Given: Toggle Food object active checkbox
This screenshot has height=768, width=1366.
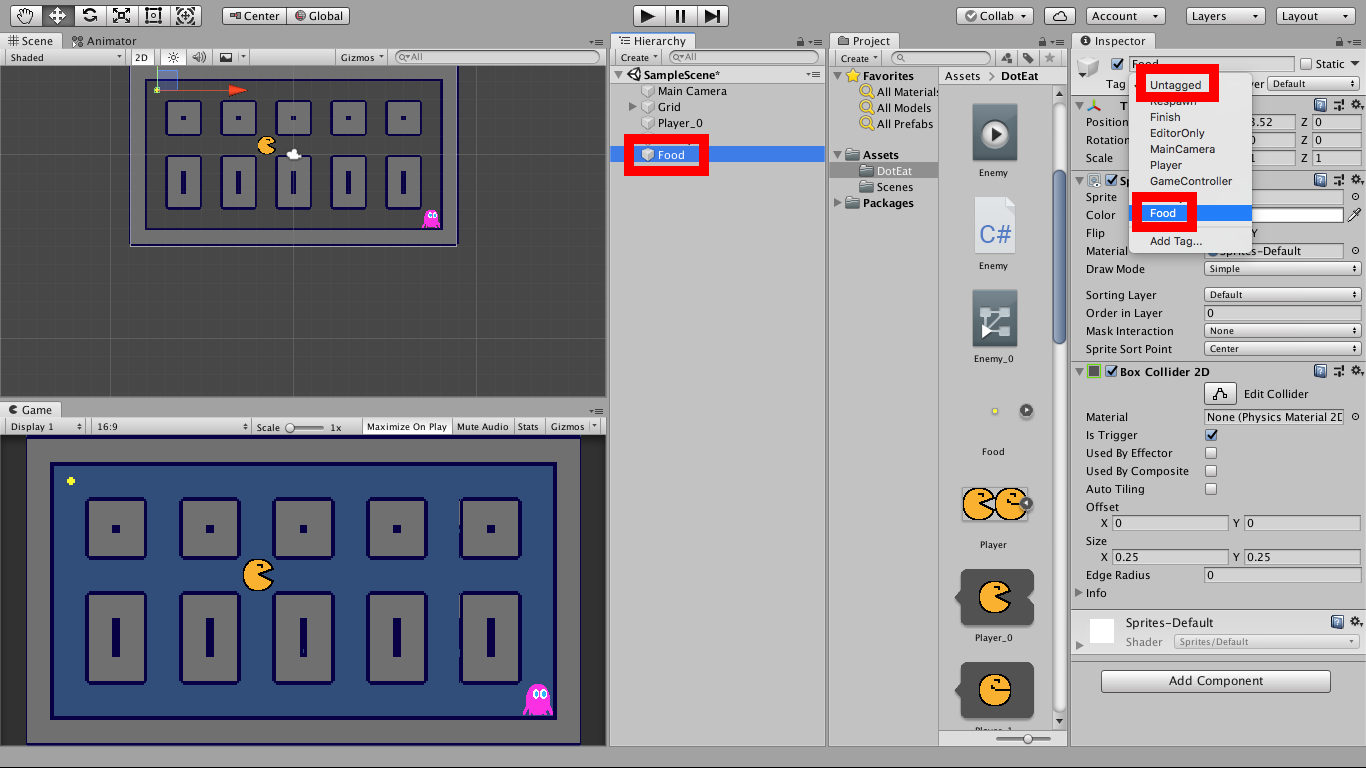Looking at the screenshot, I should pos(1117,64).
